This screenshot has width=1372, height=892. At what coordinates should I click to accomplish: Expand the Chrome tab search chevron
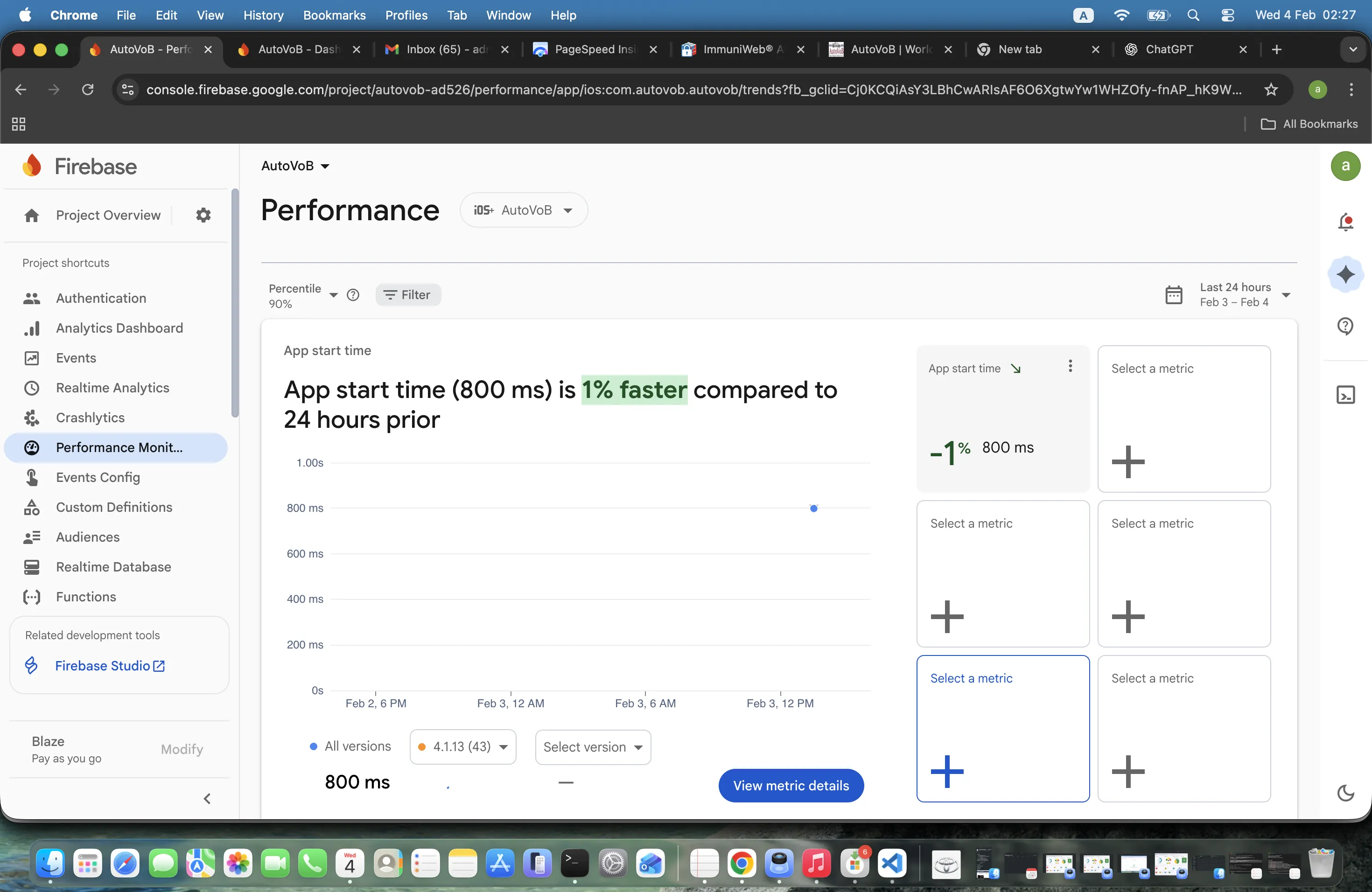(1353, 49)
